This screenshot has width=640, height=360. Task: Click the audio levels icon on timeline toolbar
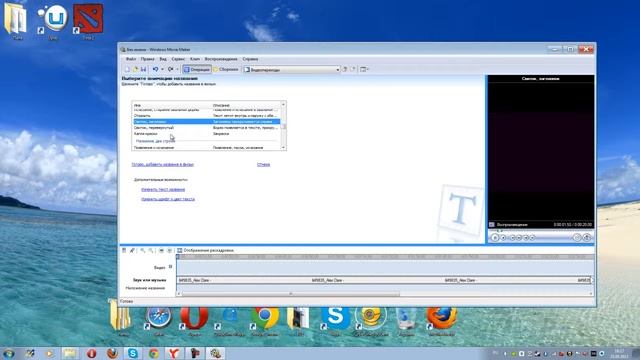124,250
